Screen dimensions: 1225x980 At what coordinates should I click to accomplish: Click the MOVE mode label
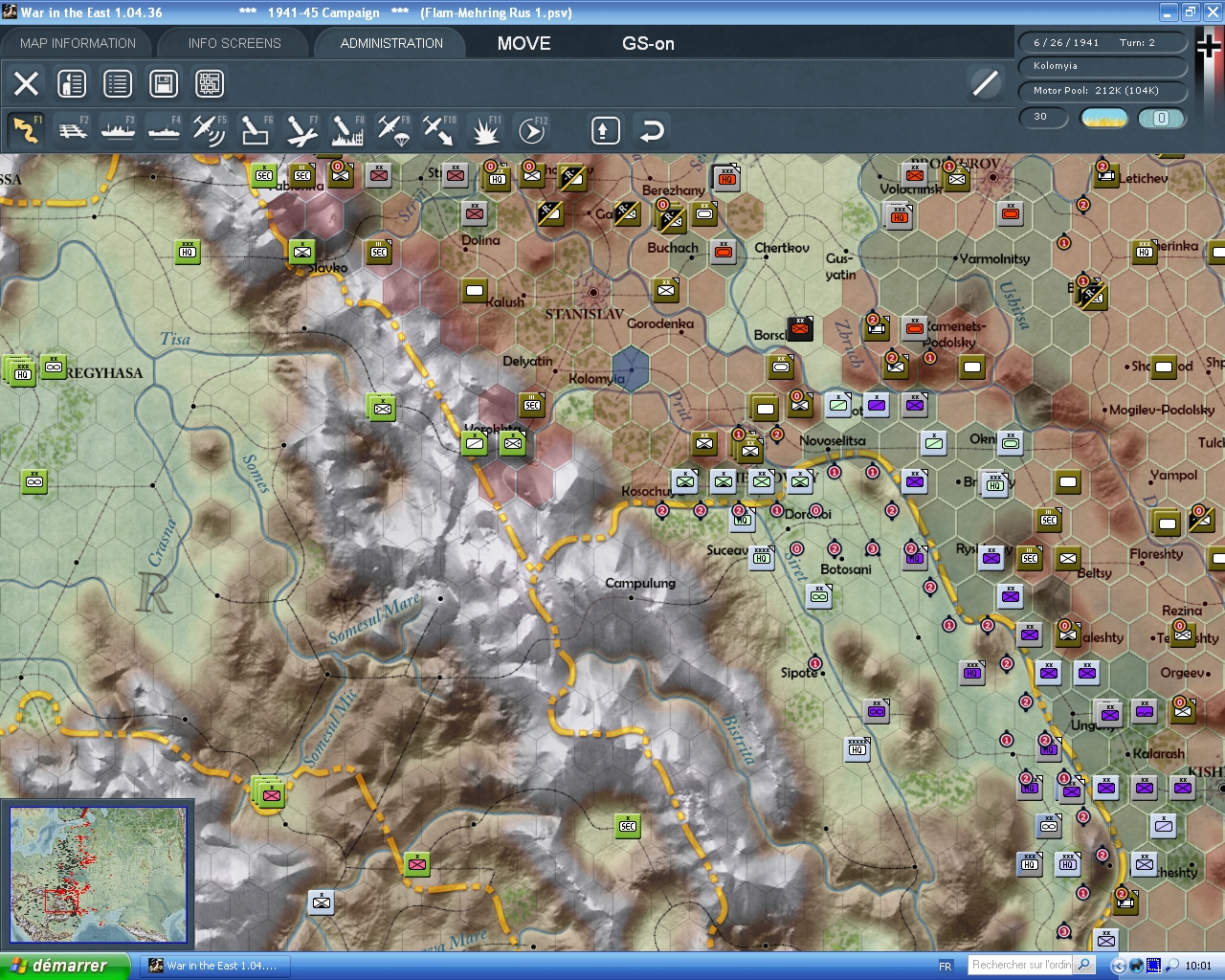[523, 43]
